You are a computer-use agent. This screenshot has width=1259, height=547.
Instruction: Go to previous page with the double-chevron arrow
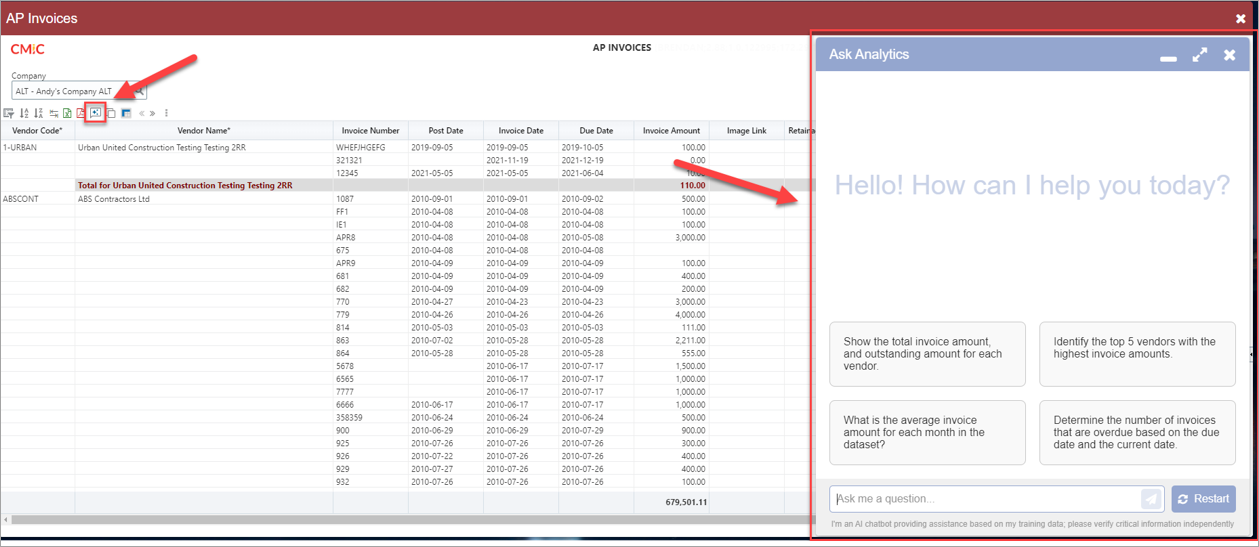click(141, 113)
